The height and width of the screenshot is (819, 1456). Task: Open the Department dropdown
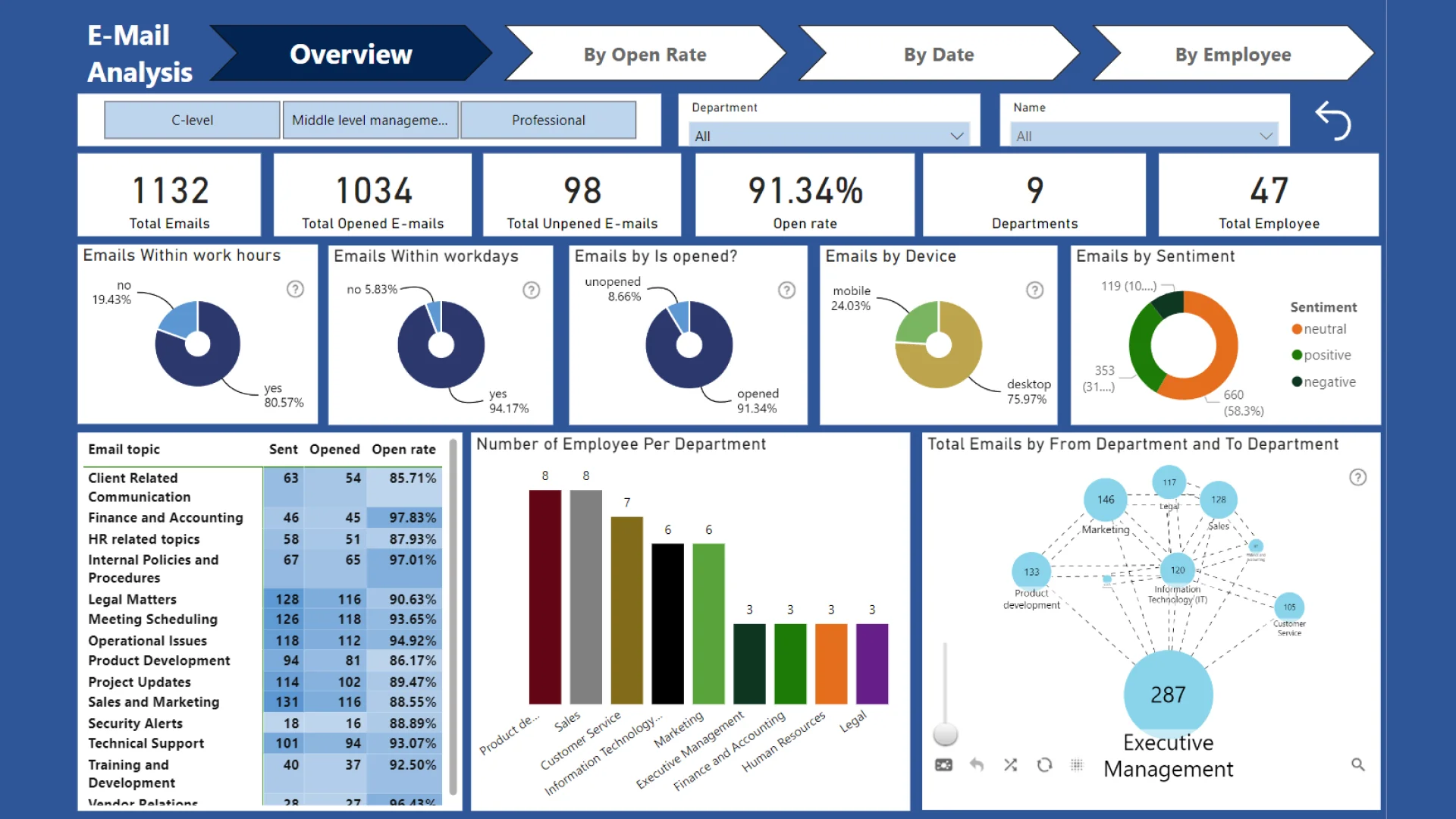pyautogui.click(x=829, y=136)
